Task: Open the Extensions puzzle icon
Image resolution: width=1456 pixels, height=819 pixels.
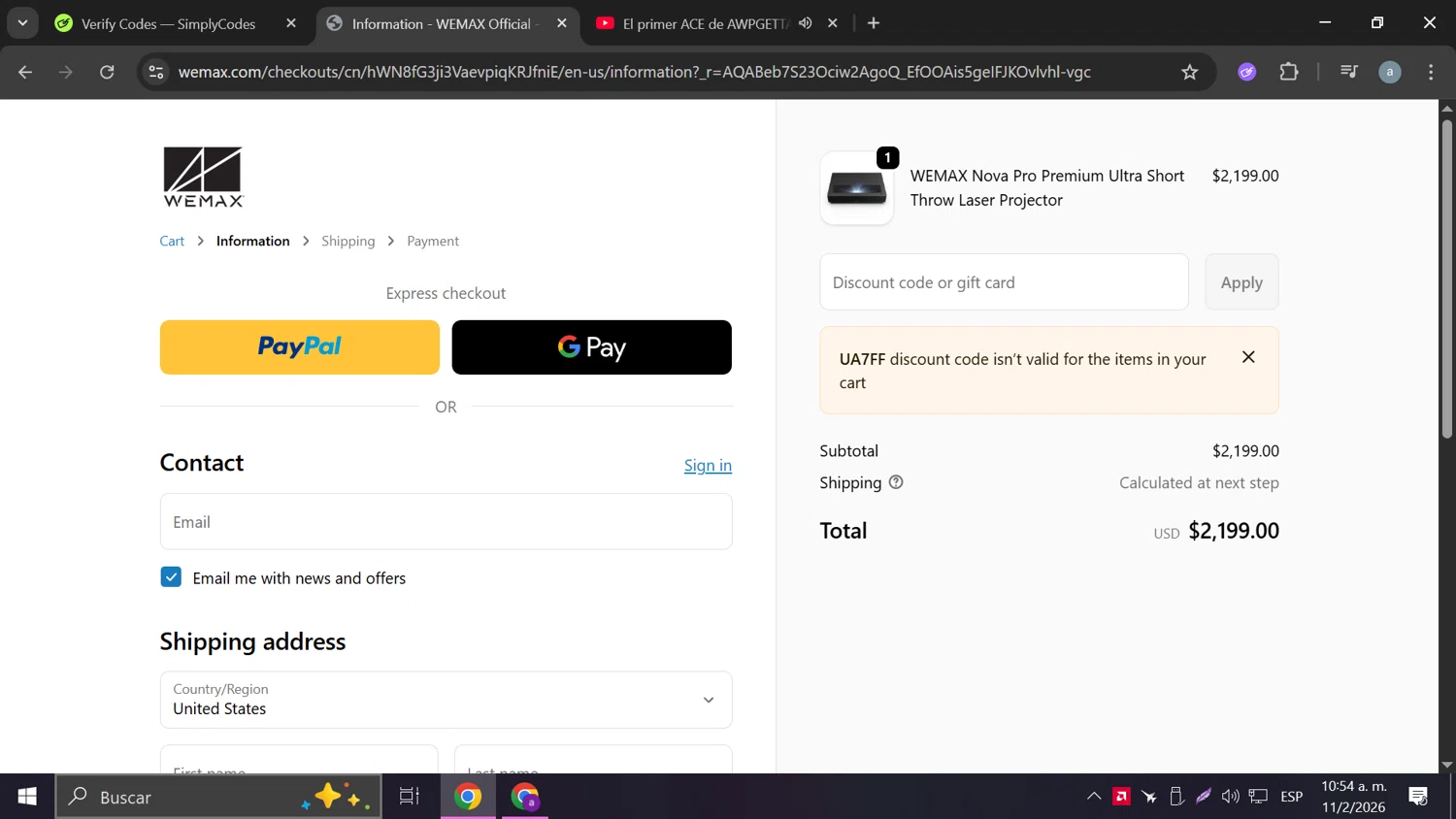Action: 1289,72
